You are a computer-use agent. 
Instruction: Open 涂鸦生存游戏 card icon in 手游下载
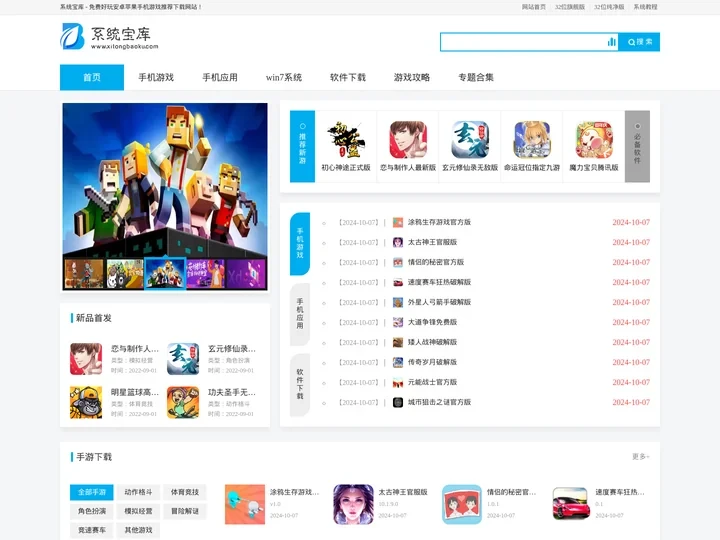[x=245, y=504]
